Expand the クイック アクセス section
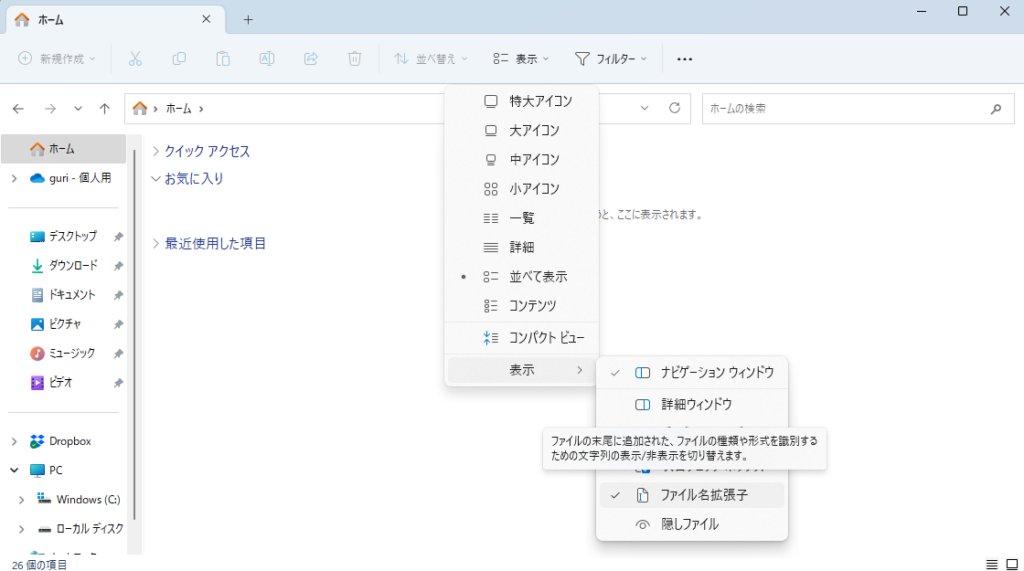The width and height of the screenshot is (1024, 571). click(155, 151)
